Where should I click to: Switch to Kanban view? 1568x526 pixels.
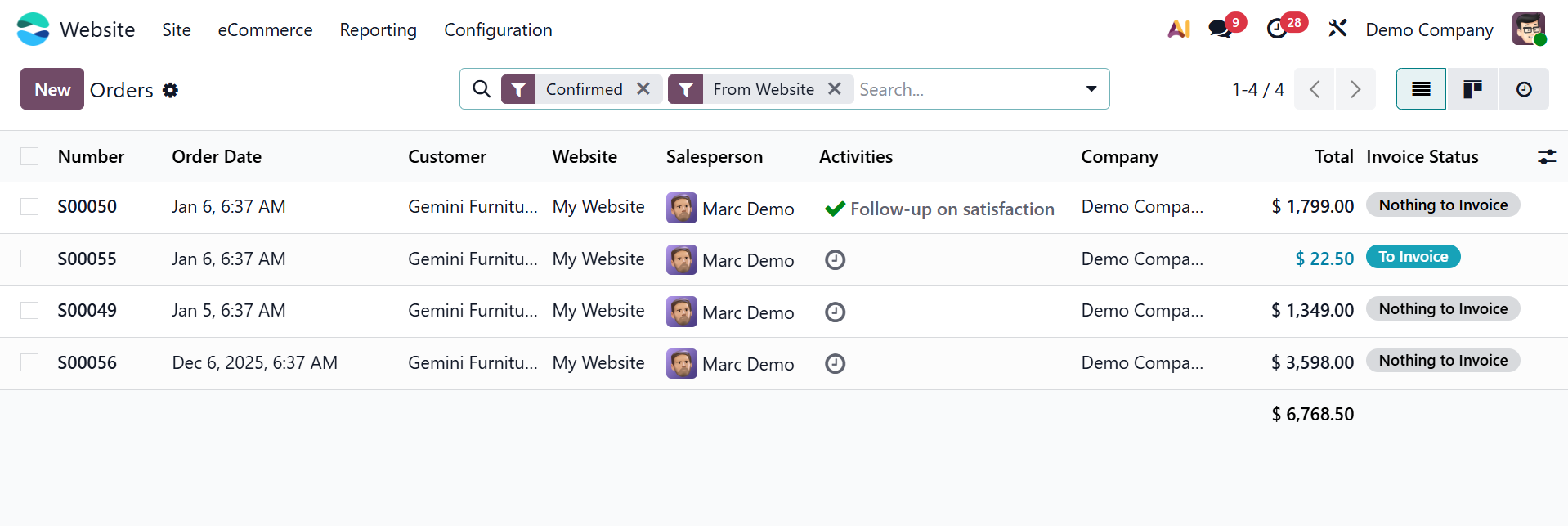click(1472, 89)
